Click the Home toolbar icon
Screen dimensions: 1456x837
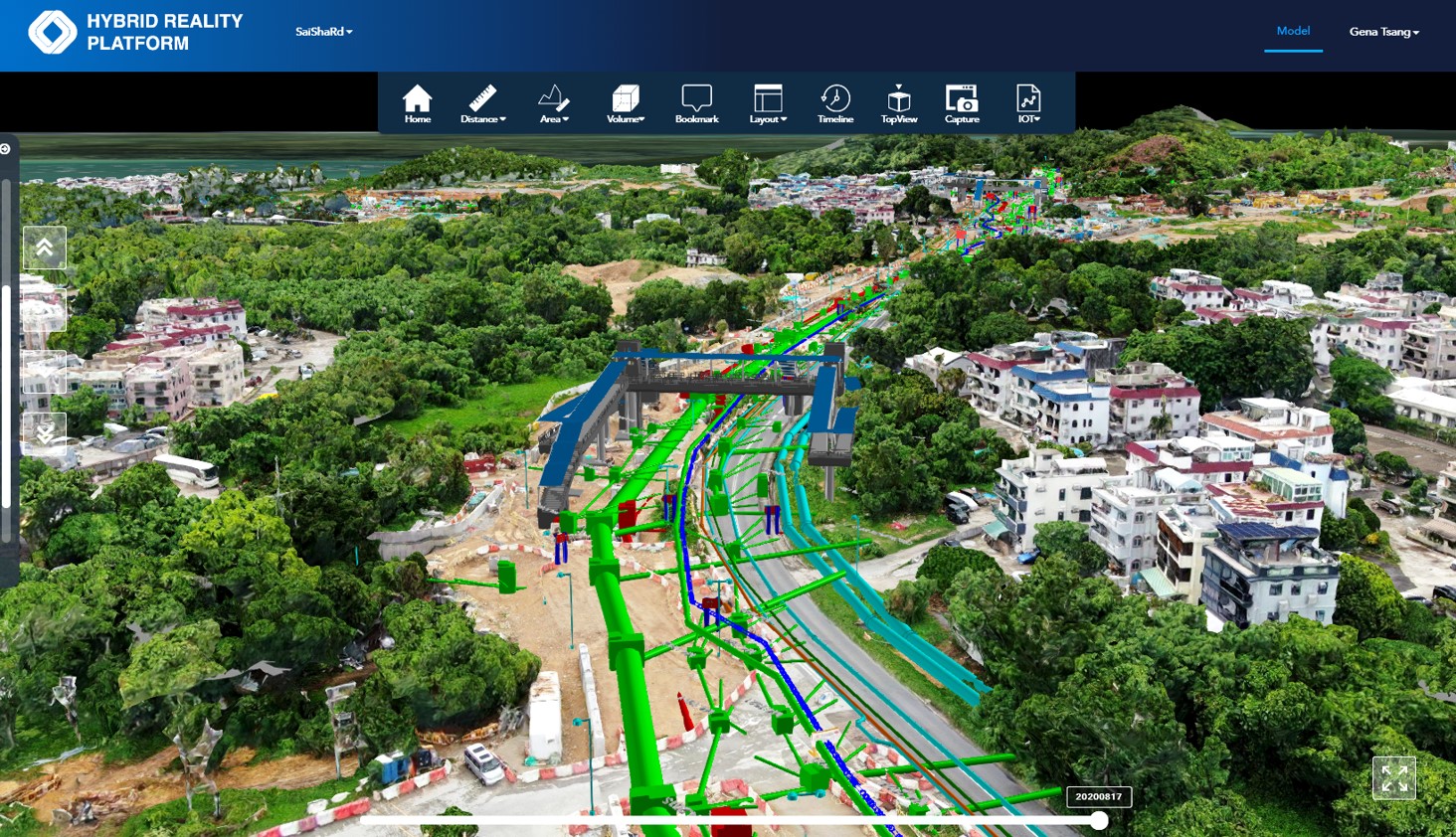point(418,103)
